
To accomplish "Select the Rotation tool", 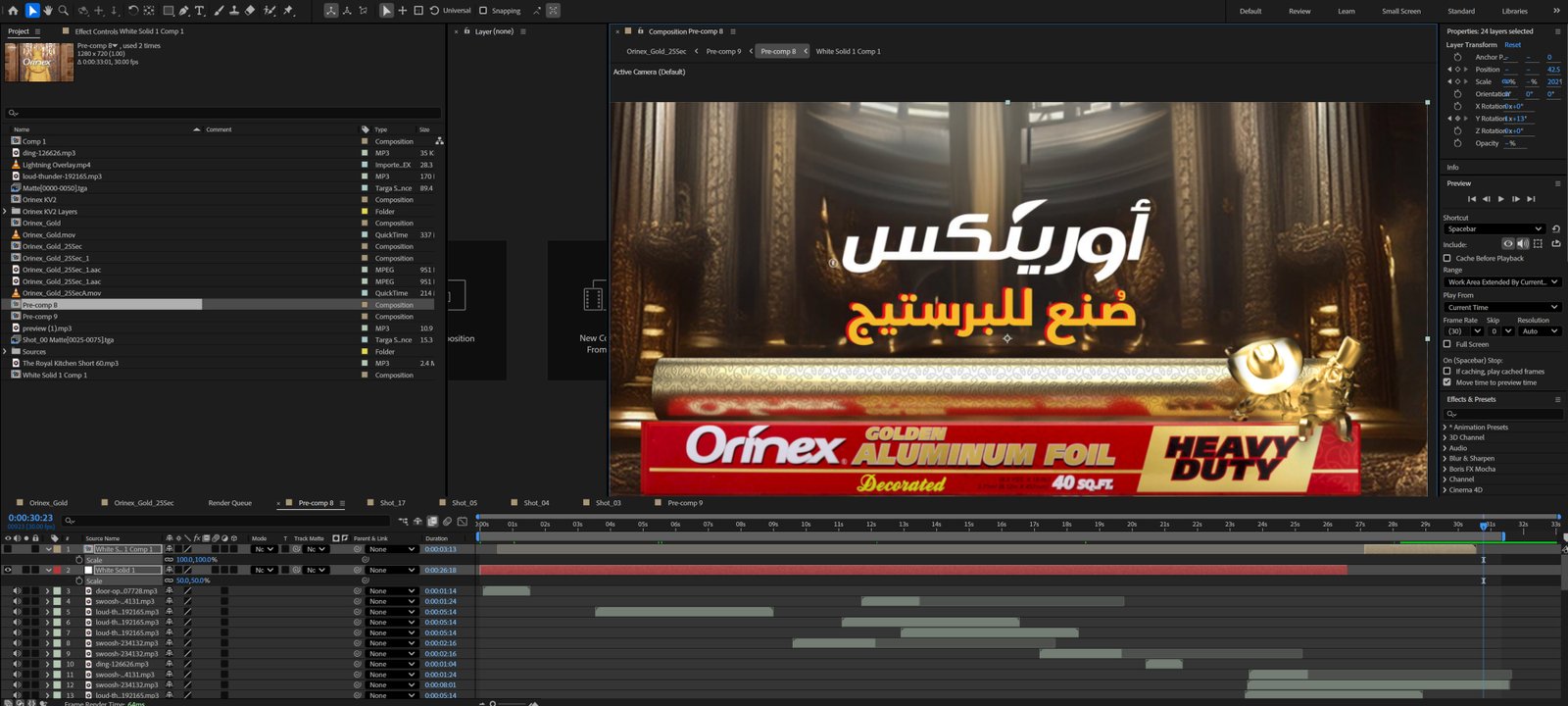I will [x=133, y=10].
